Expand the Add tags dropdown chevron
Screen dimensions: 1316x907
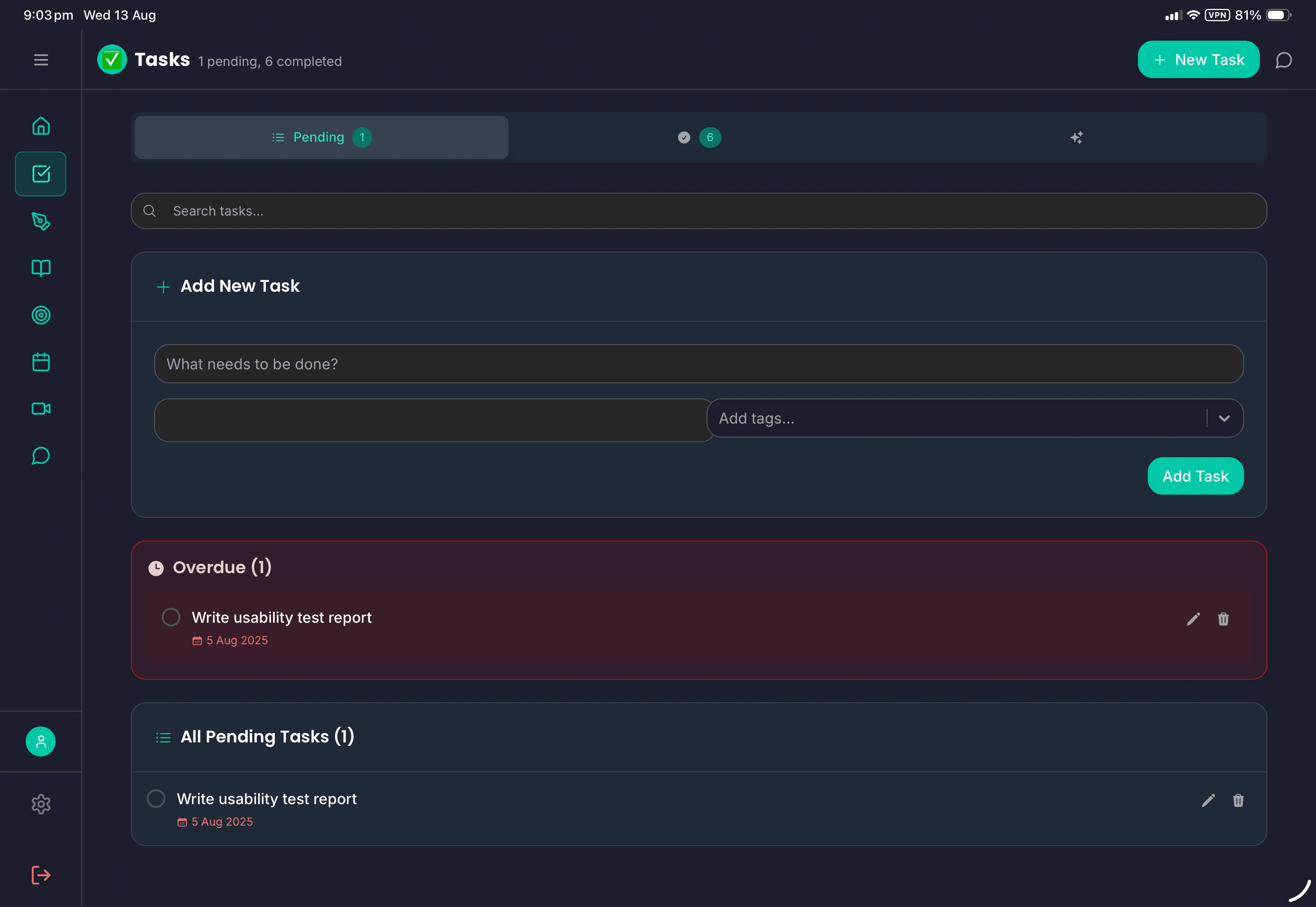click(1224, 418)
